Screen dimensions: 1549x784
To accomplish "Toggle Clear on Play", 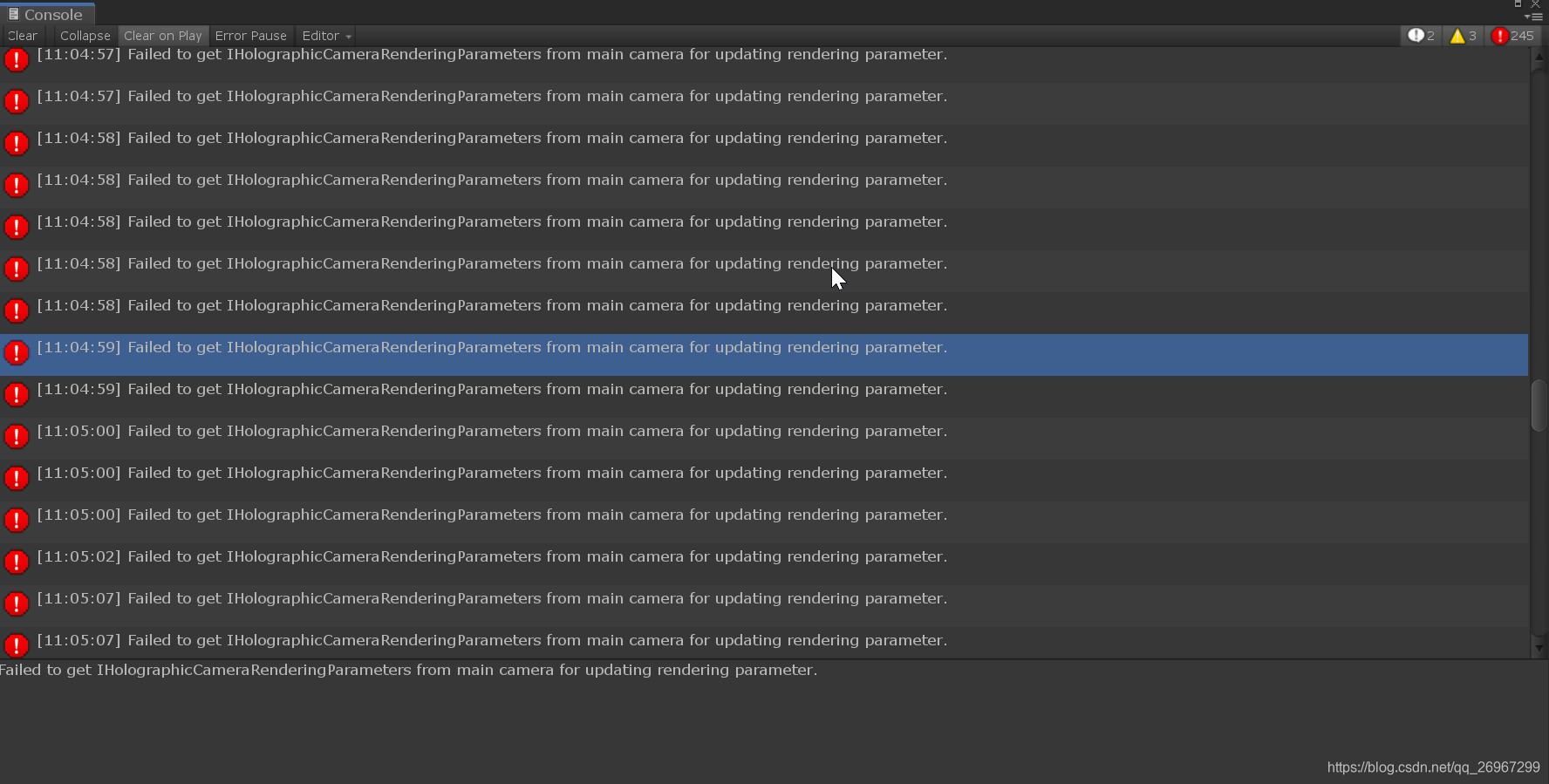I will 163,36.
